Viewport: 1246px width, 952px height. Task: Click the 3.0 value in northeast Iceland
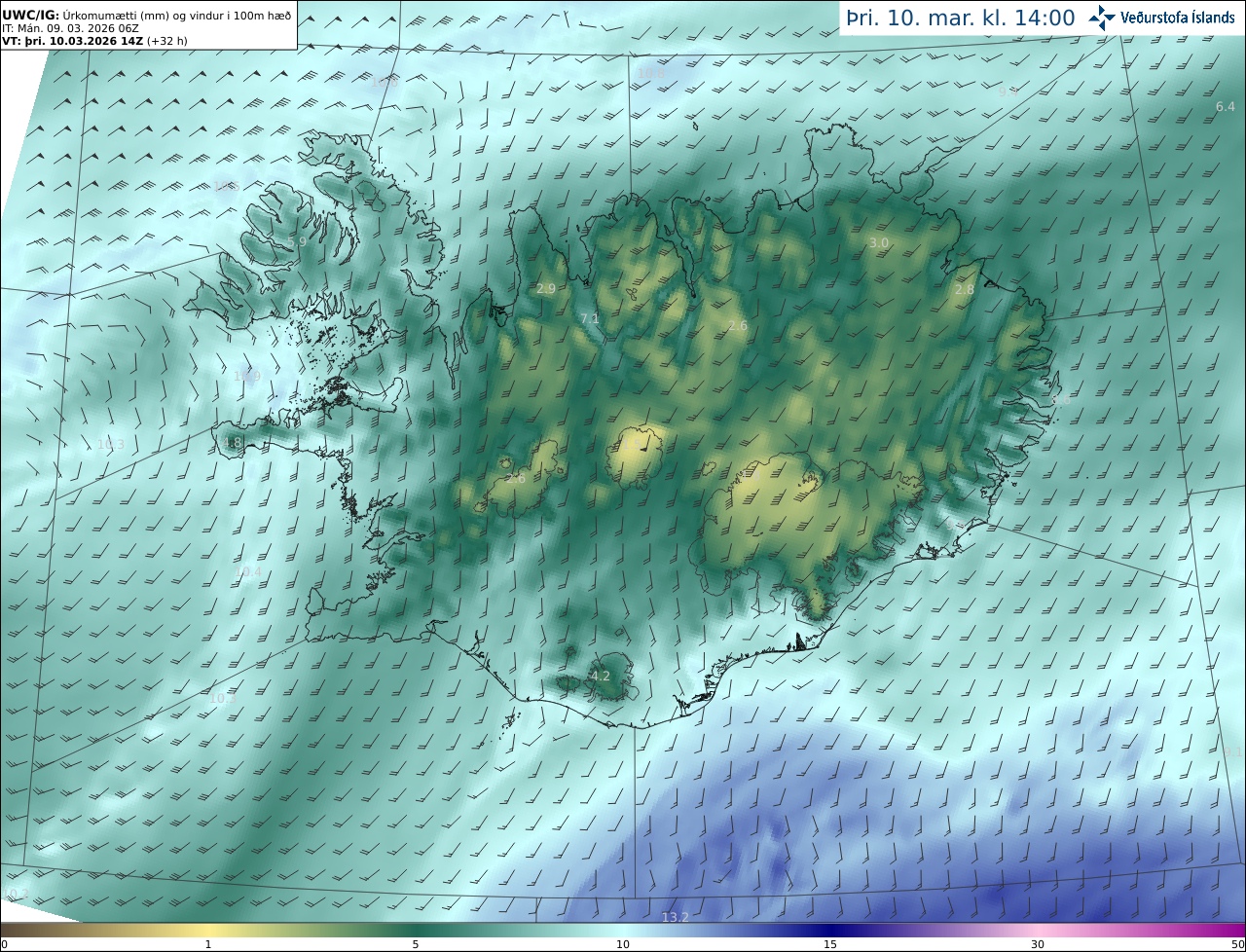click(879, 242)
